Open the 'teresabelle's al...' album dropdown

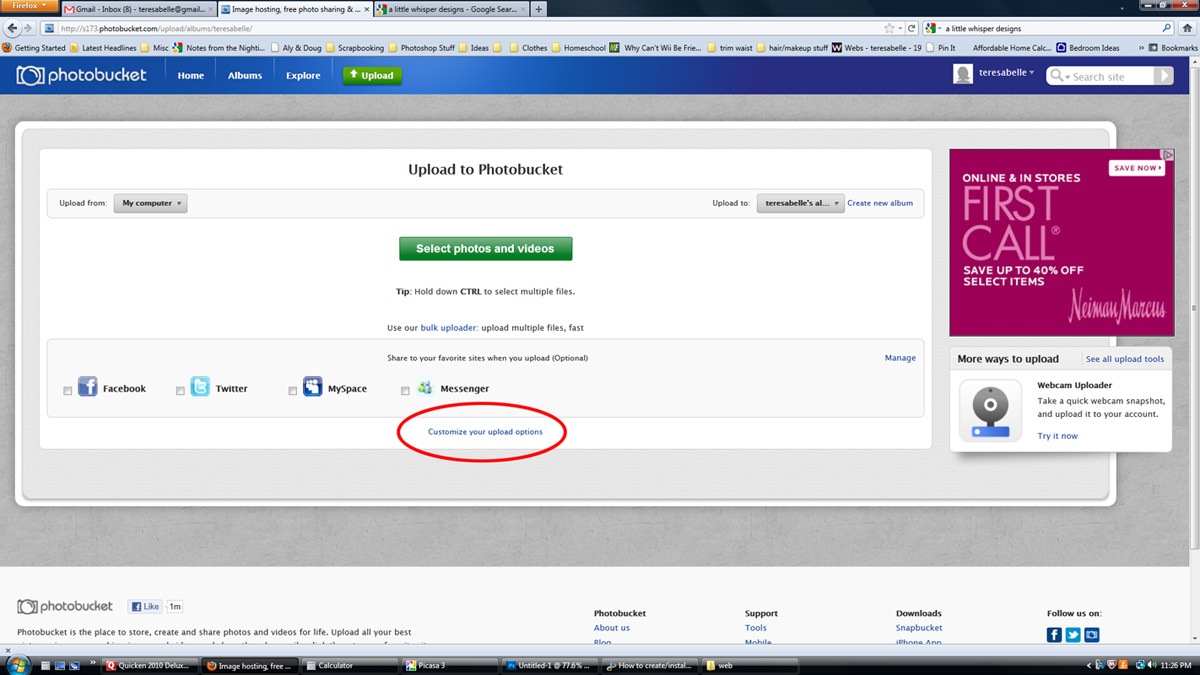click(x=800, y=203)
